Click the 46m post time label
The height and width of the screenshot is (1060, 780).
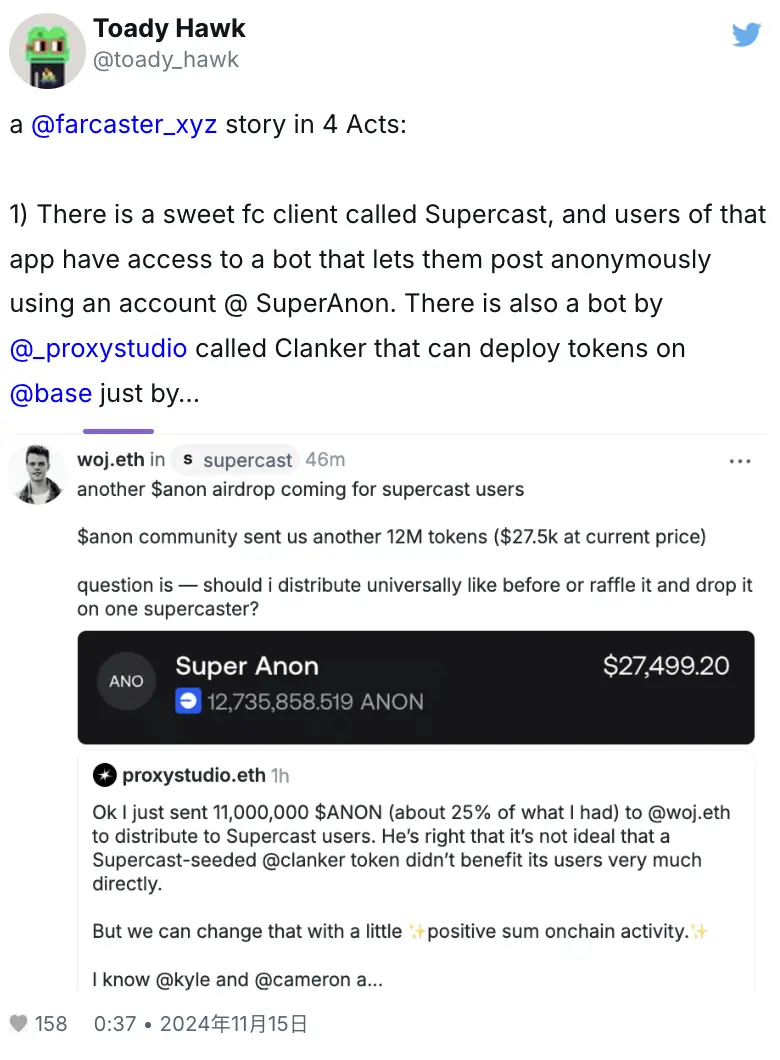click(x=325, y=460)
